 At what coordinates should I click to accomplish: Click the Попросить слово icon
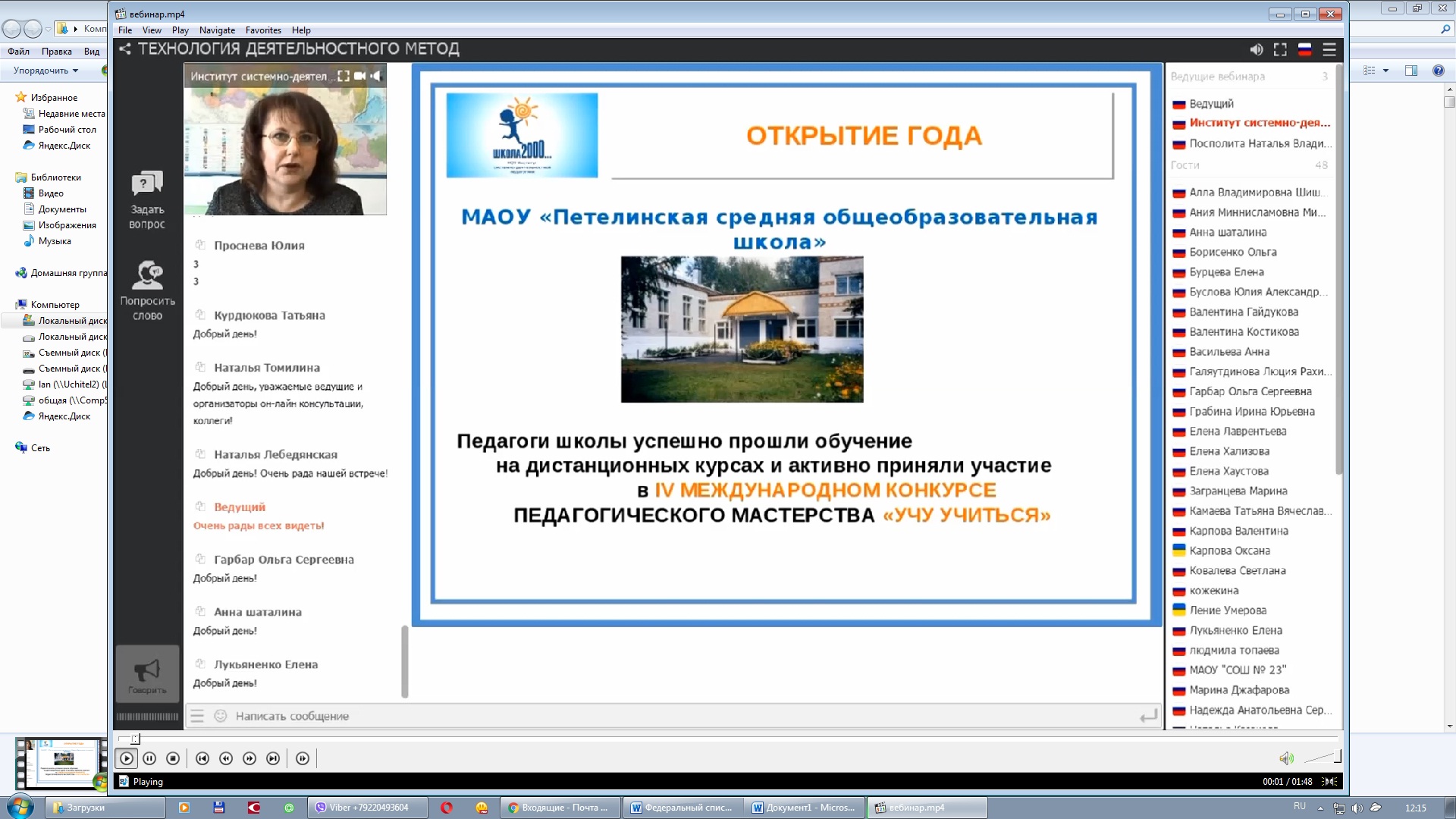pyautogui.click(x=147, y=275)
